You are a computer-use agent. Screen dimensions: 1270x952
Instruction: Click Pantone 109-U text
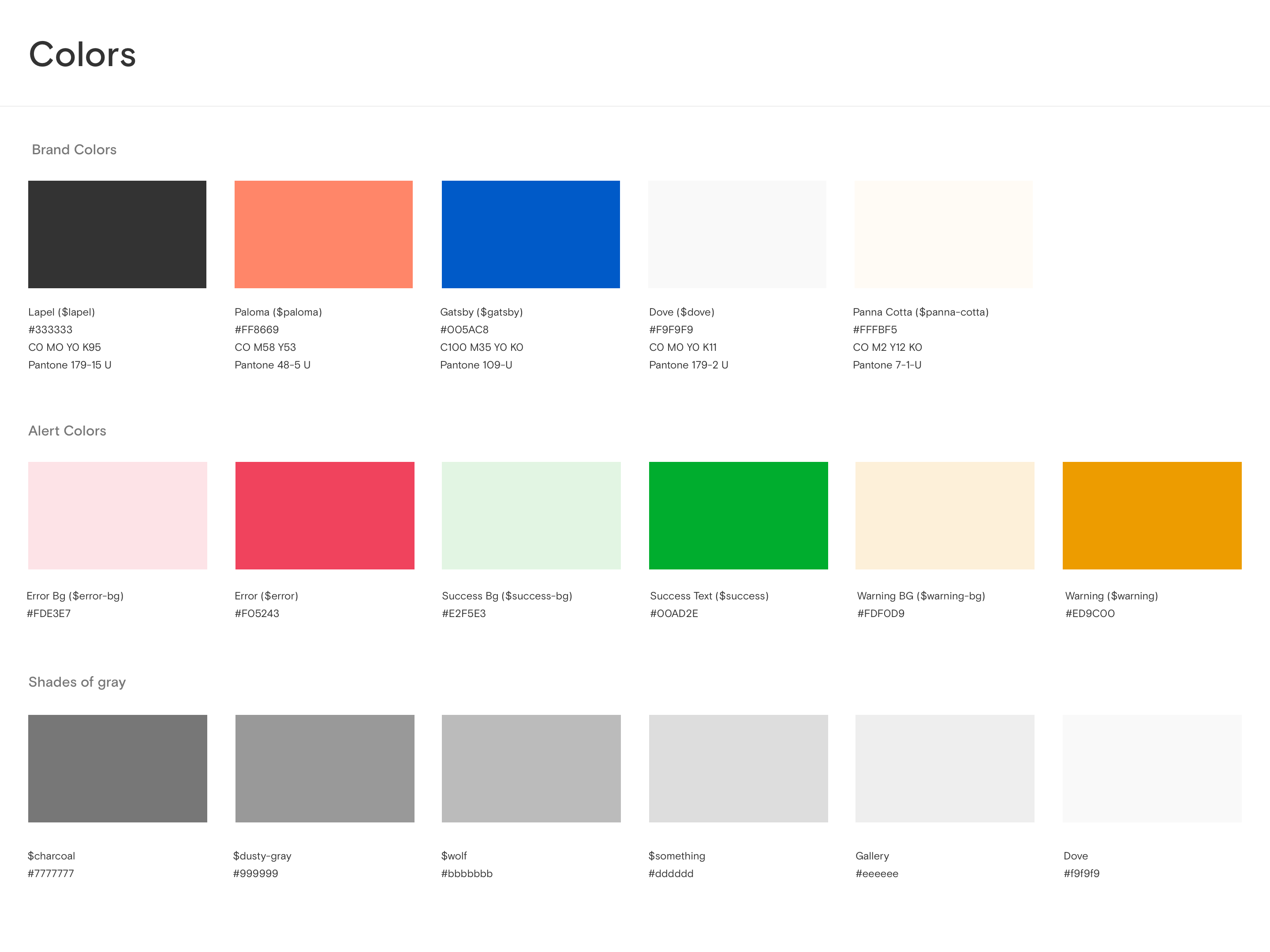476,365
